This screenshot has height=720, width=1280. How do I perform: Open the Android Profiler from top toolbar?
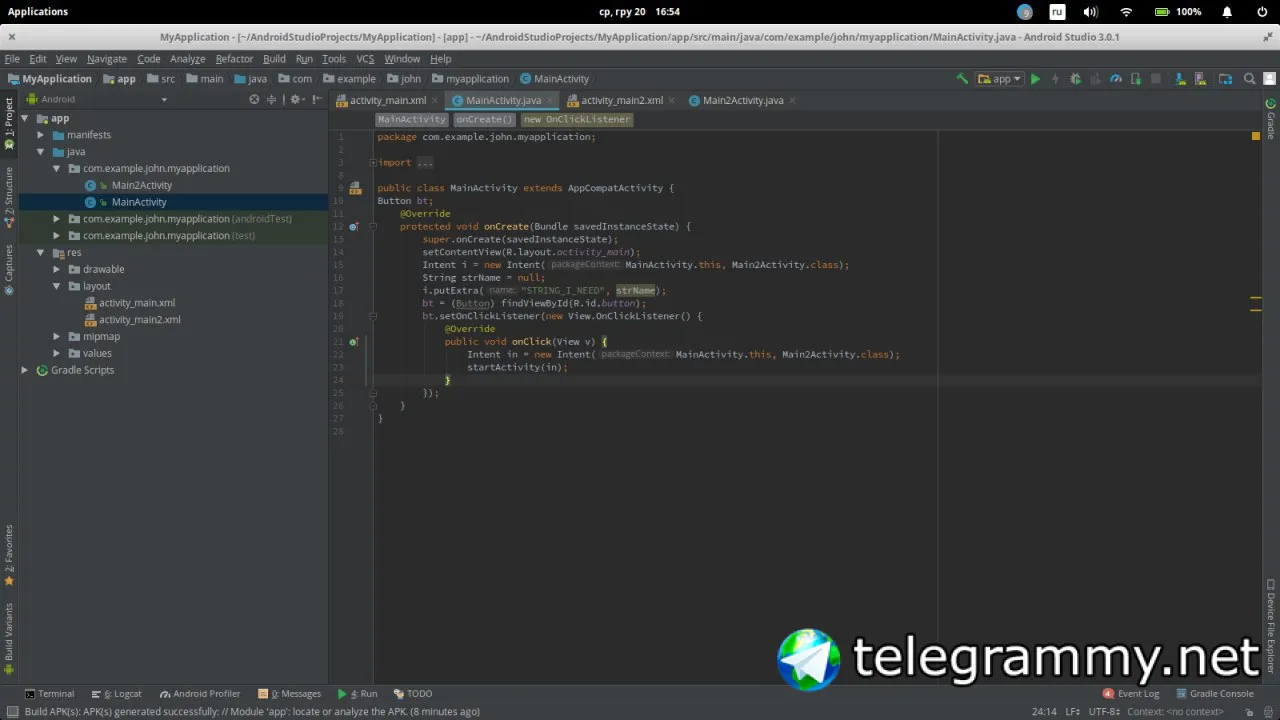pos(1116,79)
